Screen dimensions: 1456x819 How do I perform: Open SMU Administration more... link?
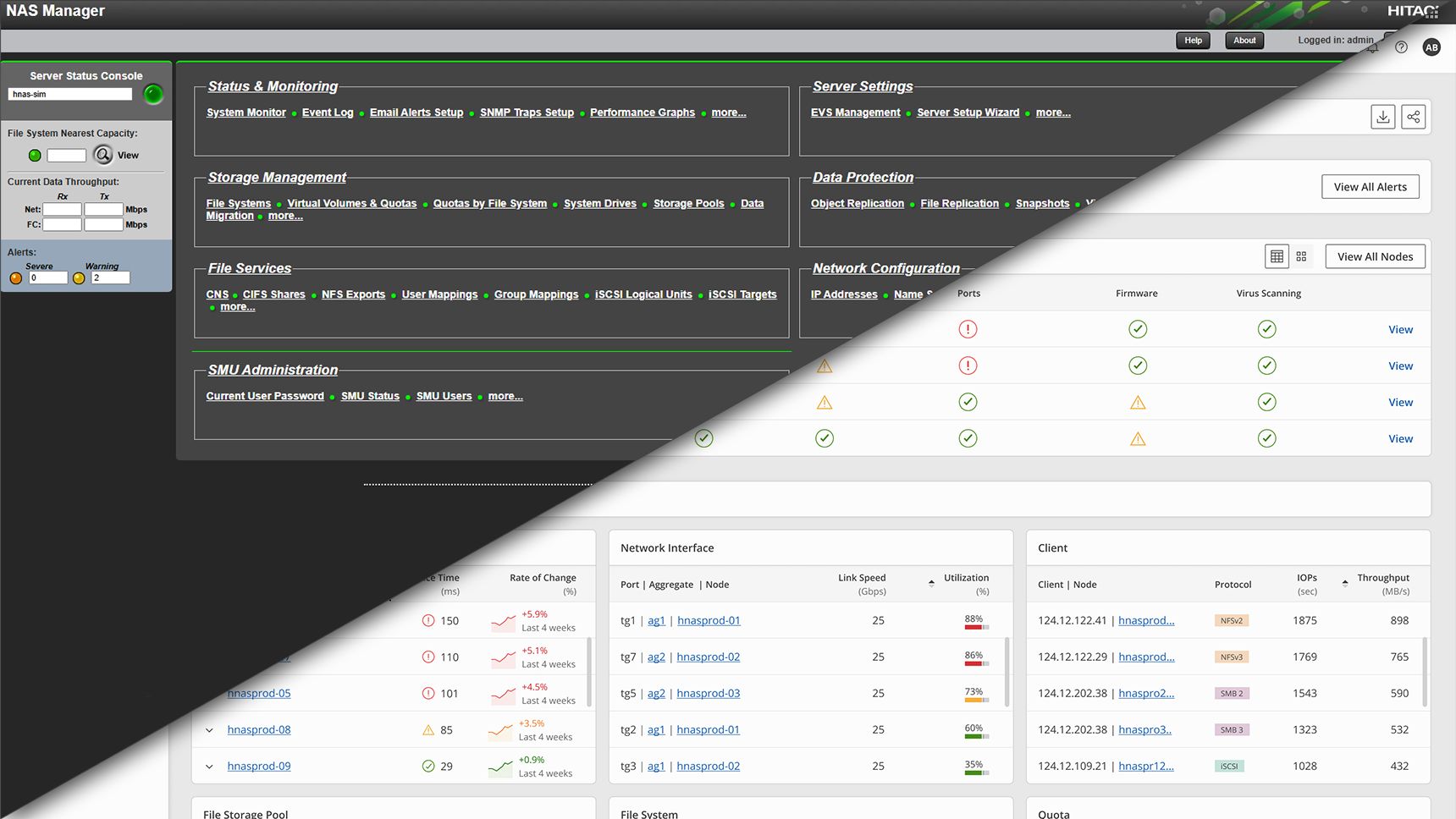point(505,396)
